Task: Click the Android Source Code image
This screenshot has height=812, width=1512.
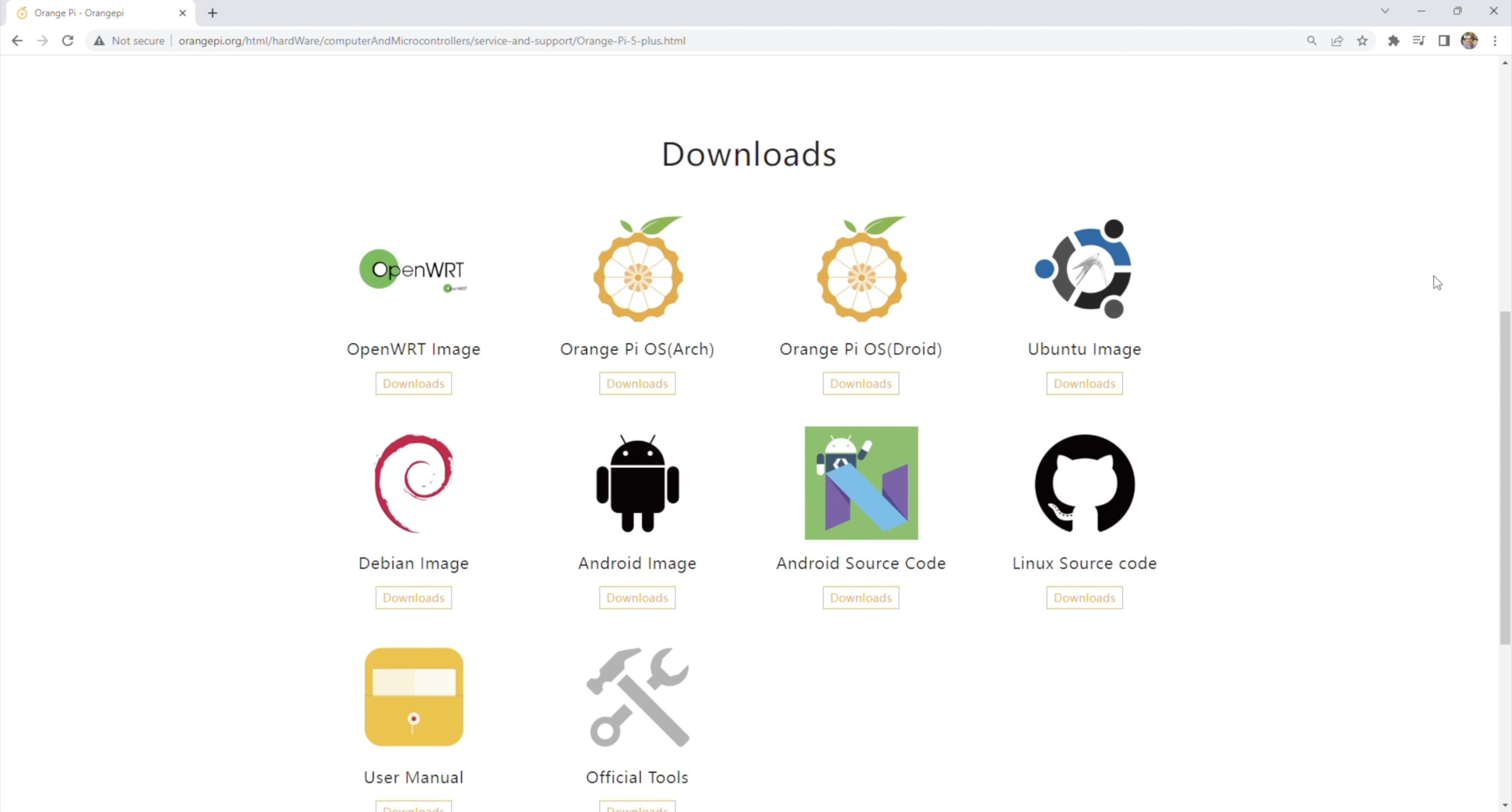Action: point(861,483)
